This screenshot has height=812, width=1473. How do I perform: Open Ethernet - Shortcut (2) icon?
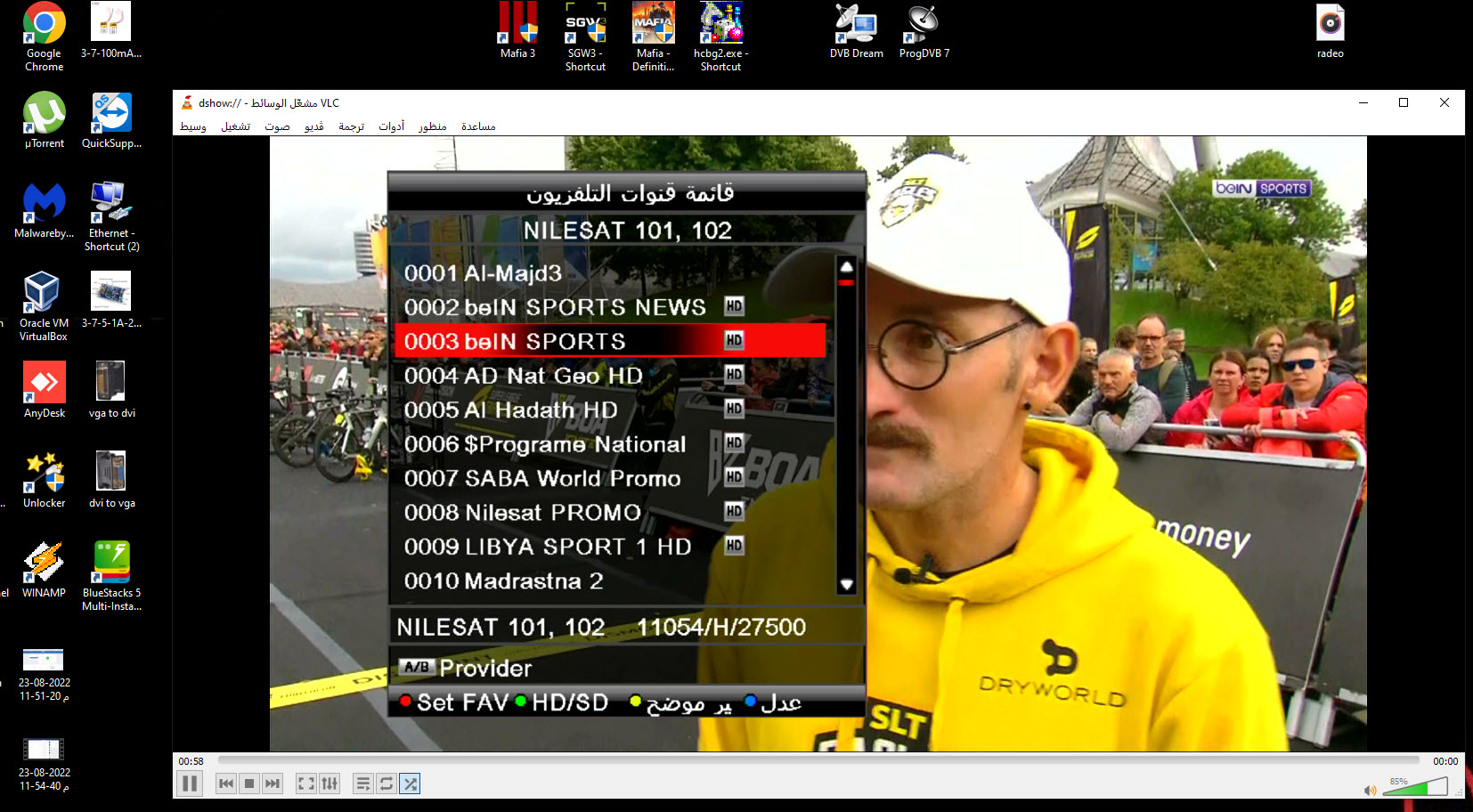pos(111,216)
